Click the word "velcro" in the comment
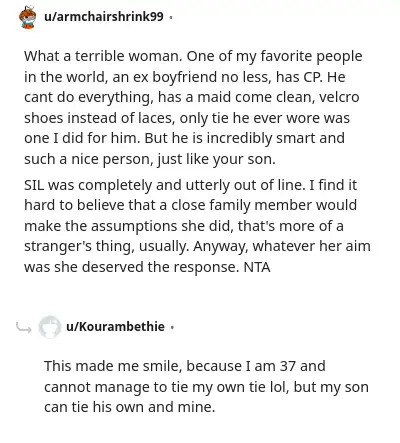Image resolution: width=400 pixels, height=443 pixels. click(339, 97)
